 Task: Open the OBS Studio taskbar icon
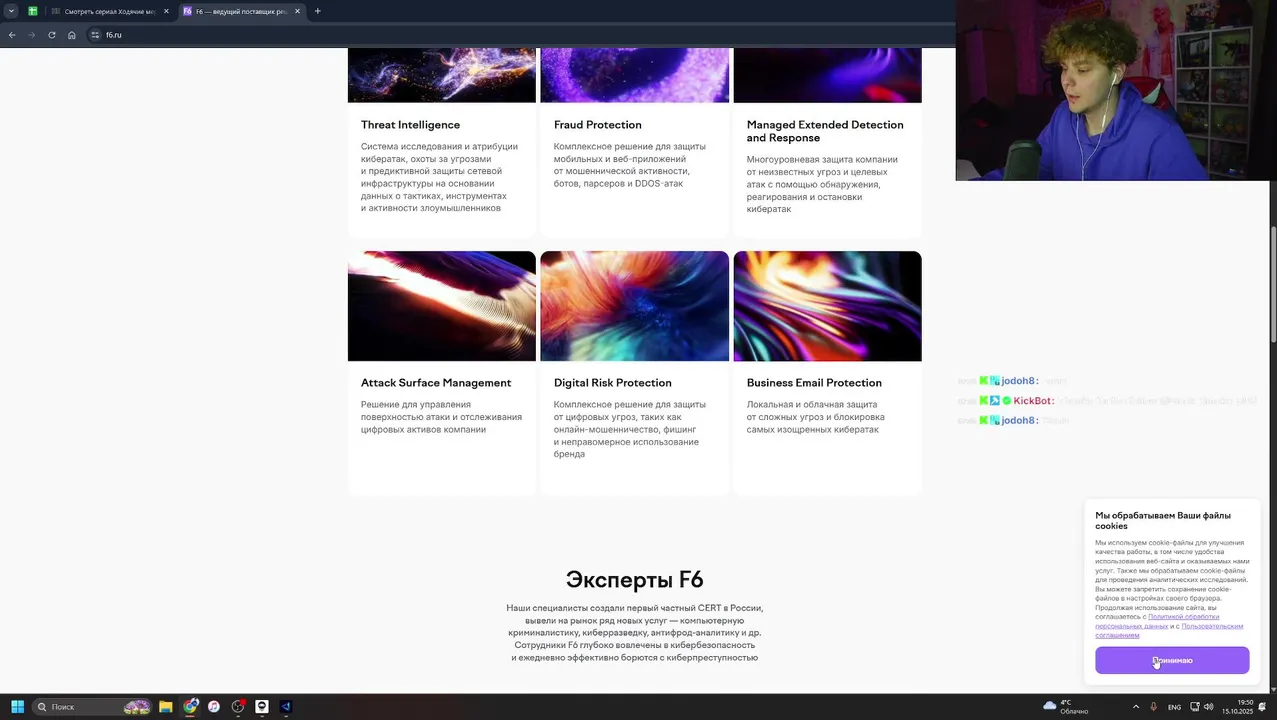(x=238, y=707)
